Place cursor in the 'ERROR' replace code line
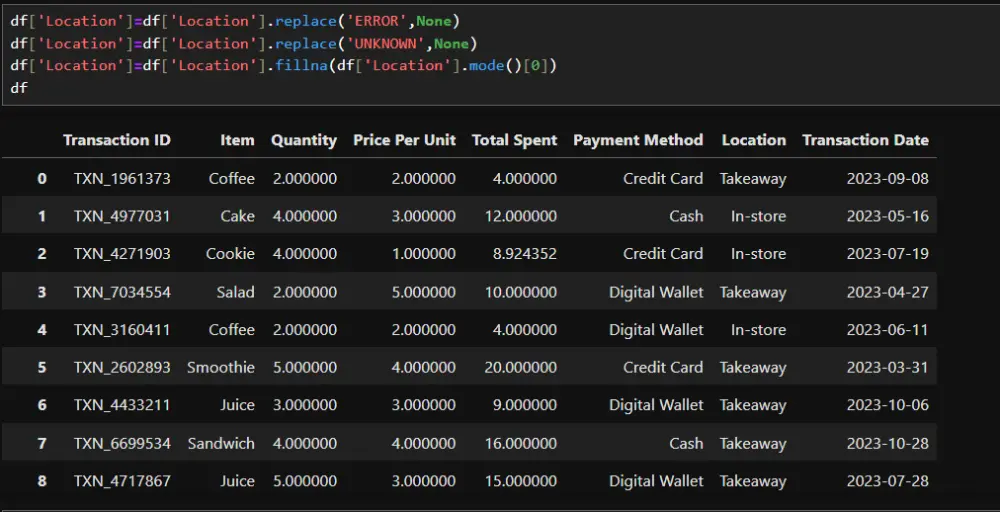Screen dimensions: 1000x512 coord(235,21)
